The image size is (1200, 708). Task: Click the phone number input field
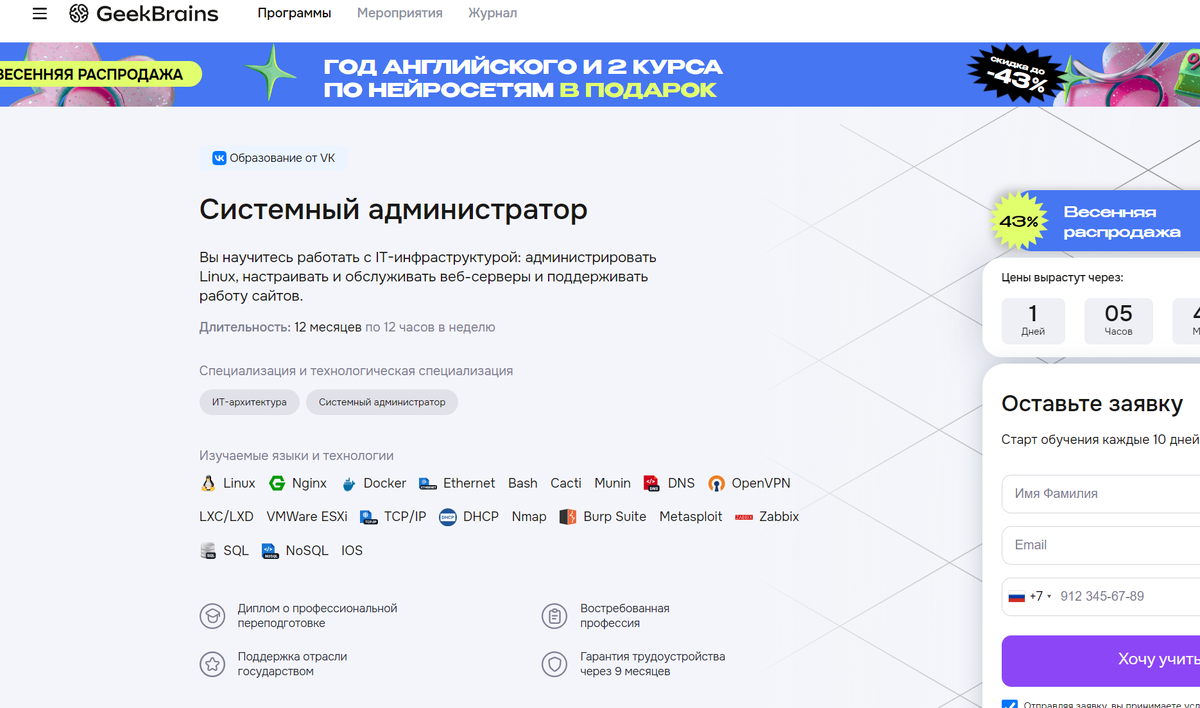click(x=1129, y=596)
